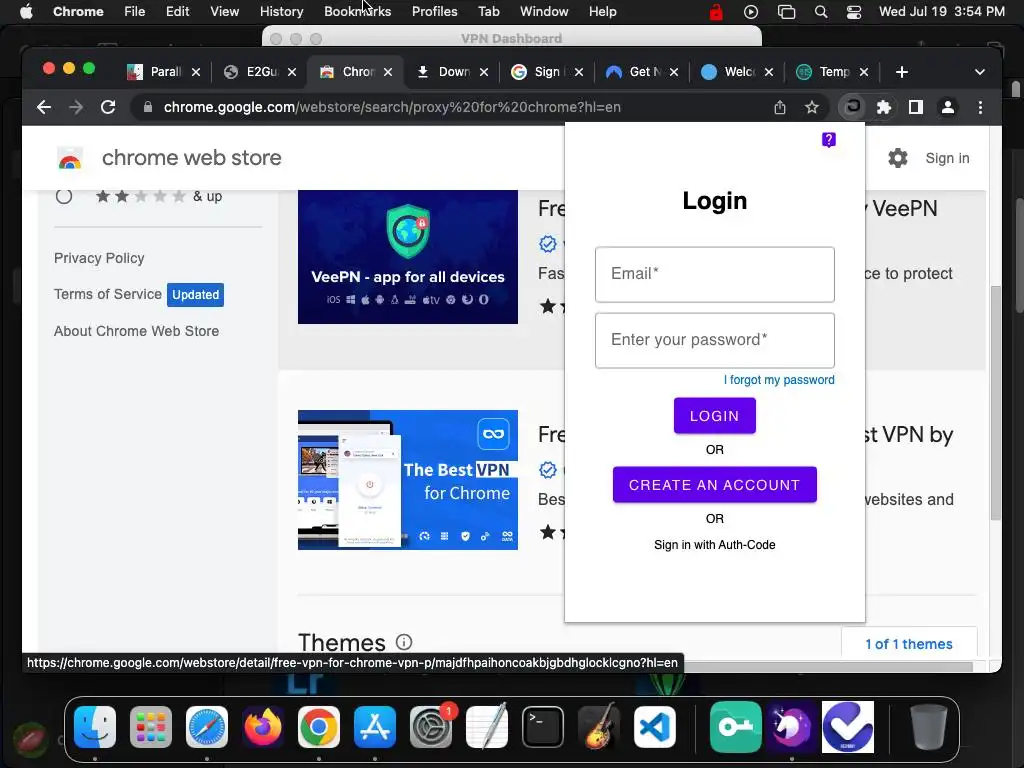Click the page vertical scrollbar
Screen dimensions: 1024x768
point(995,403)
